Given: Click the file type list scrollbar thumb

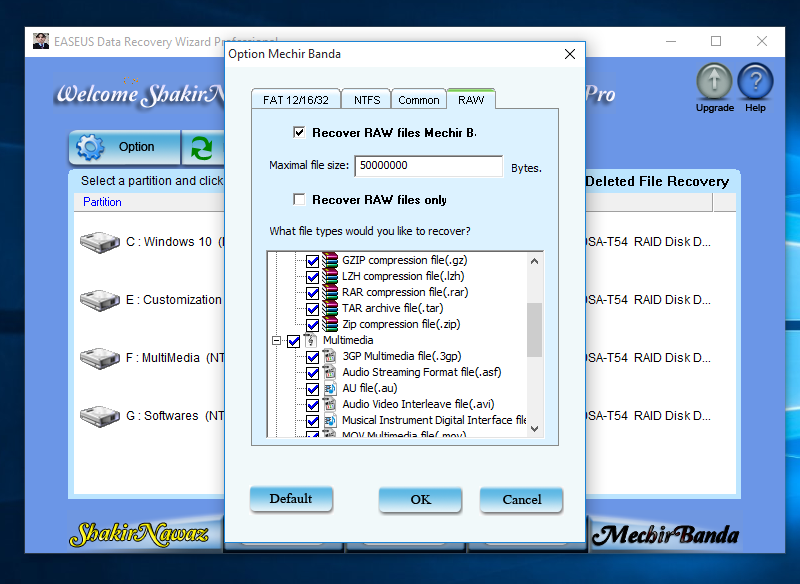Looking at the screenshot, I should click(534, 330).
